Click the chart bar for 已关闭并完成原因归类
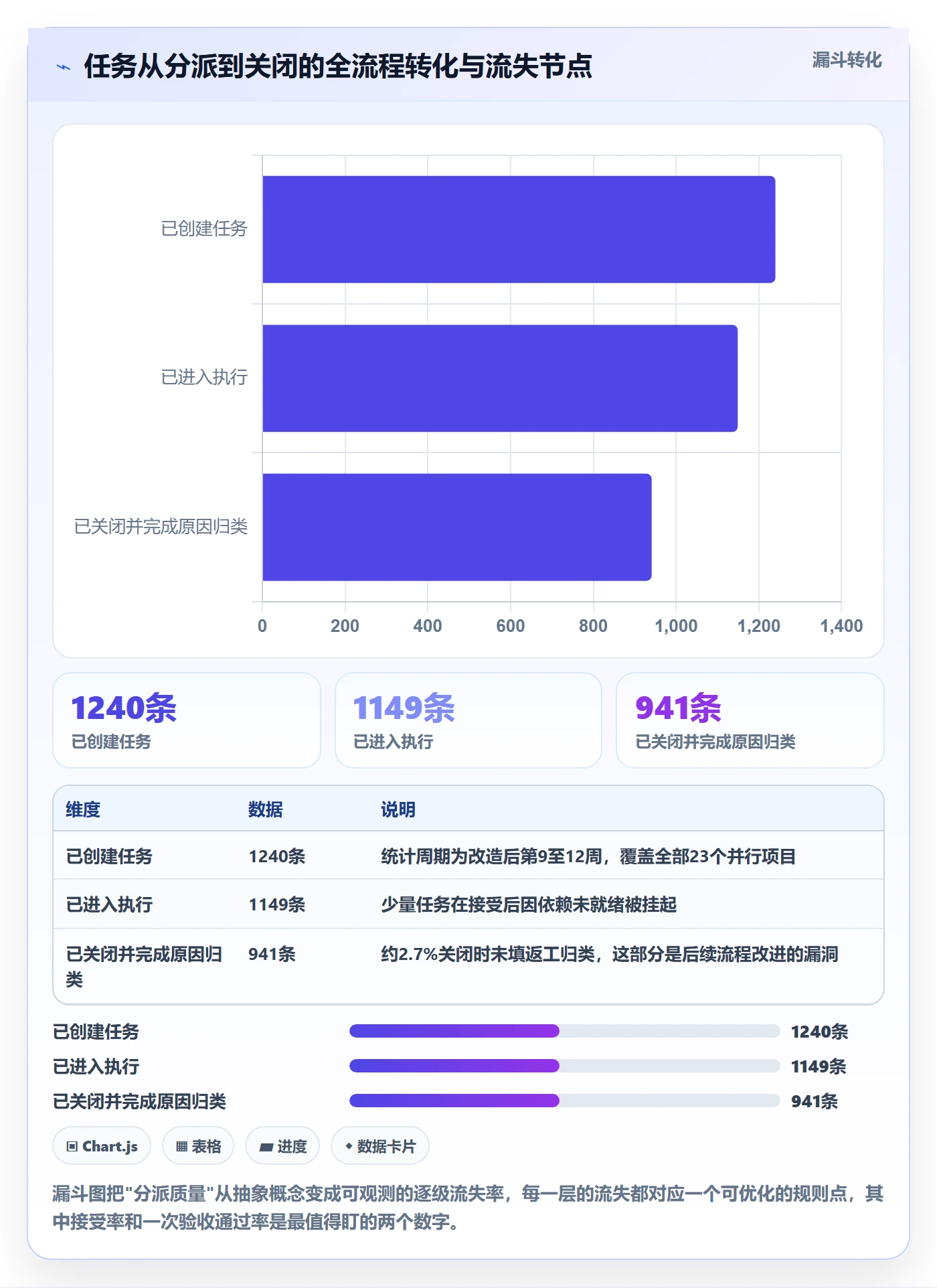 457,527
